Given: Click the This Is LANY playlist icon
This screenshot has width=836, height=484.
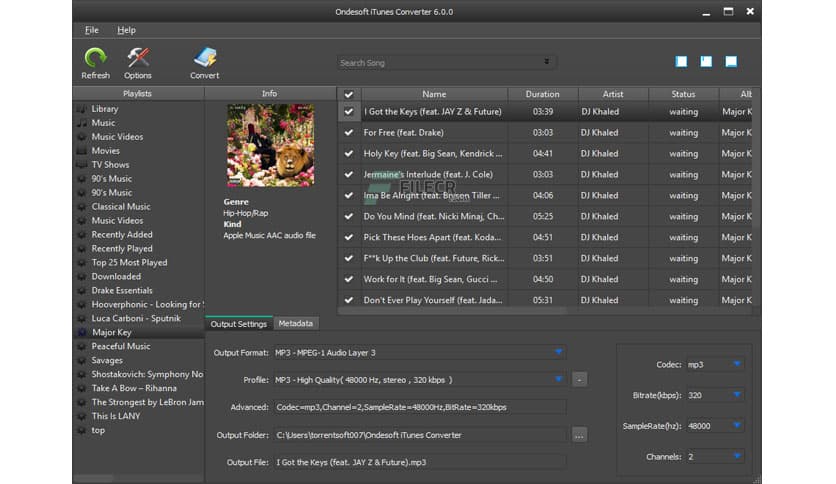Looking at the screenshot, I should 82,416.
